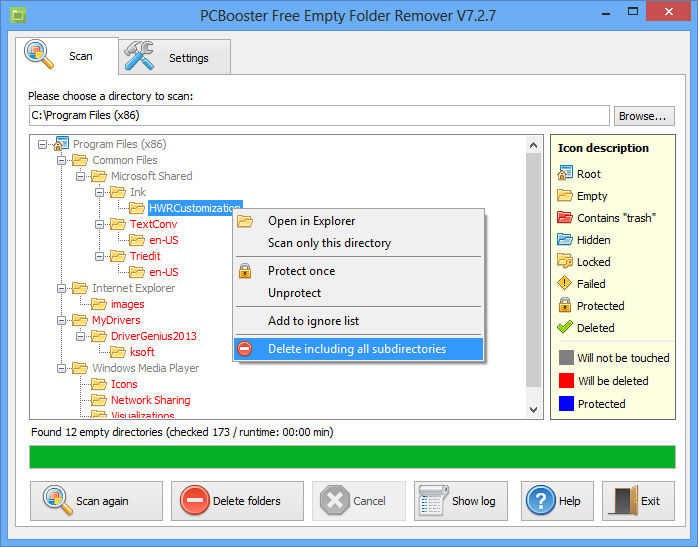Click the Windows Media Player folder icon
The height and width of the screenshot is (547, 698).
click(80, 368)
